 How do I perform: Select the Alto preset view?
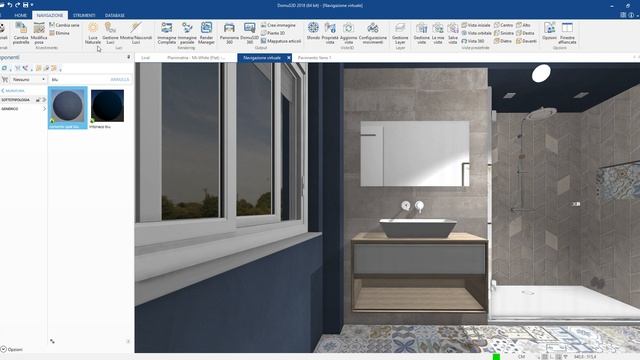pos(523,25)
